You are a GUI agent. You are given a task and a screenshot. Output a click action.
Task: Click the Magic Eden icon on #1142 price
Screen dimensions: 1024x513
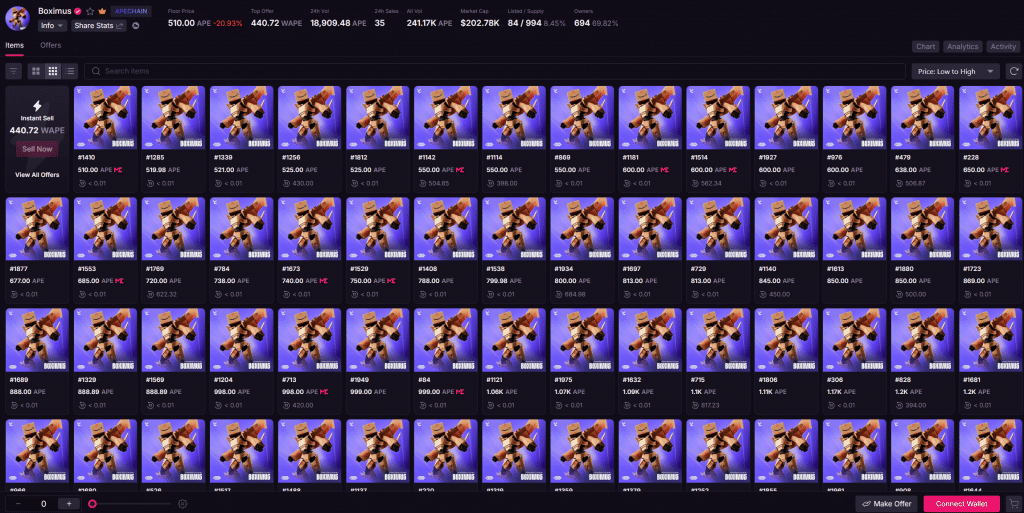459,170
